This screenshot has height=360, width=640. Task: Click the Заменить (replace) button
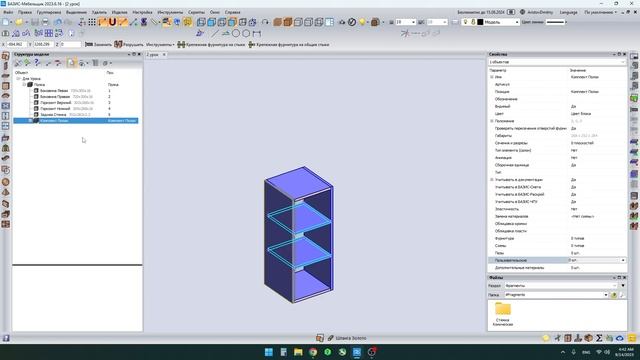98,44
